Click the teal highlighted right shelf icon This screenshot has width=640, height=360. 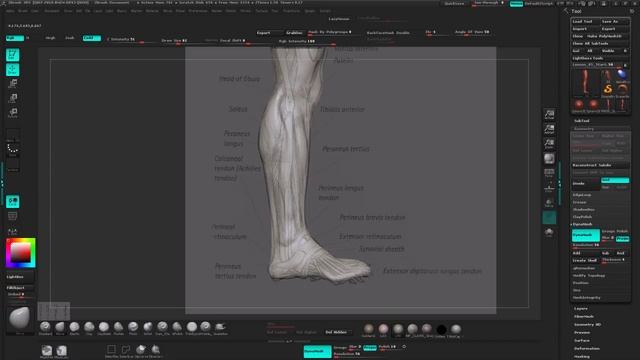tap(549, 218)
